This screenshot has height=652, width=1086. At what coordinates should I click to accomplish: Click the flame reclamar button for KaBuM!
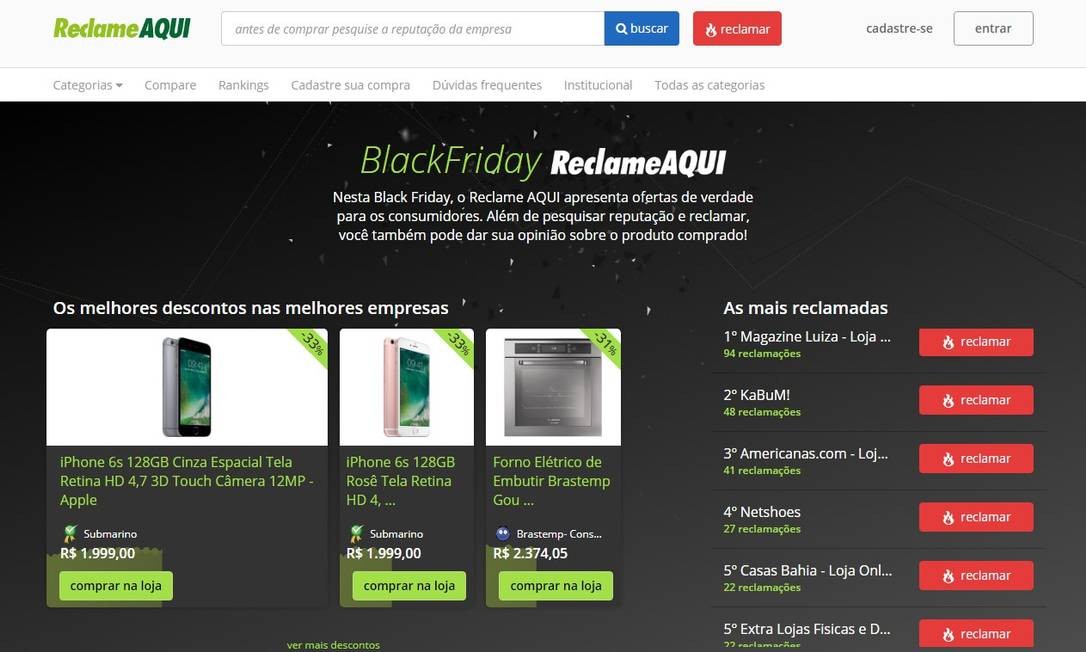coord(976,400)
